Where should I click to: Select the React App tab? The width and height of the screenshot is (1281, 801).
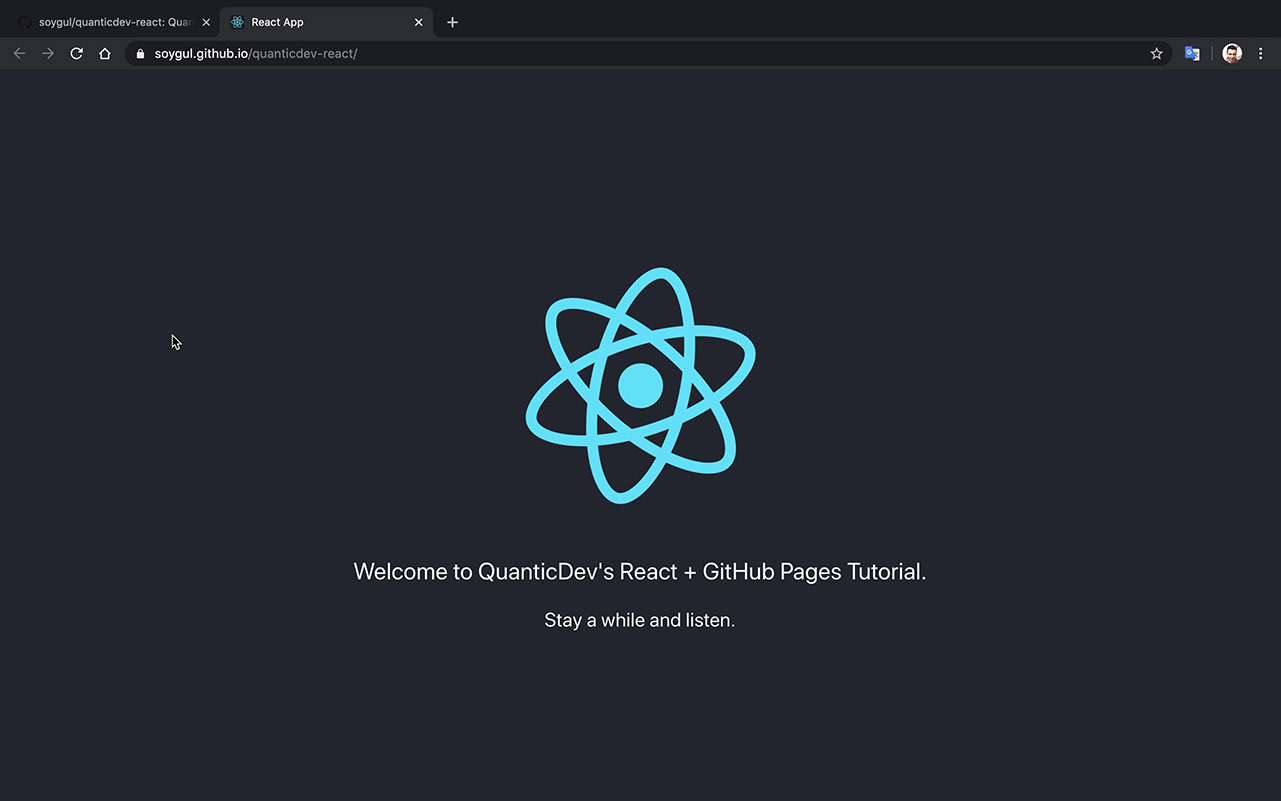coord(300,21)
